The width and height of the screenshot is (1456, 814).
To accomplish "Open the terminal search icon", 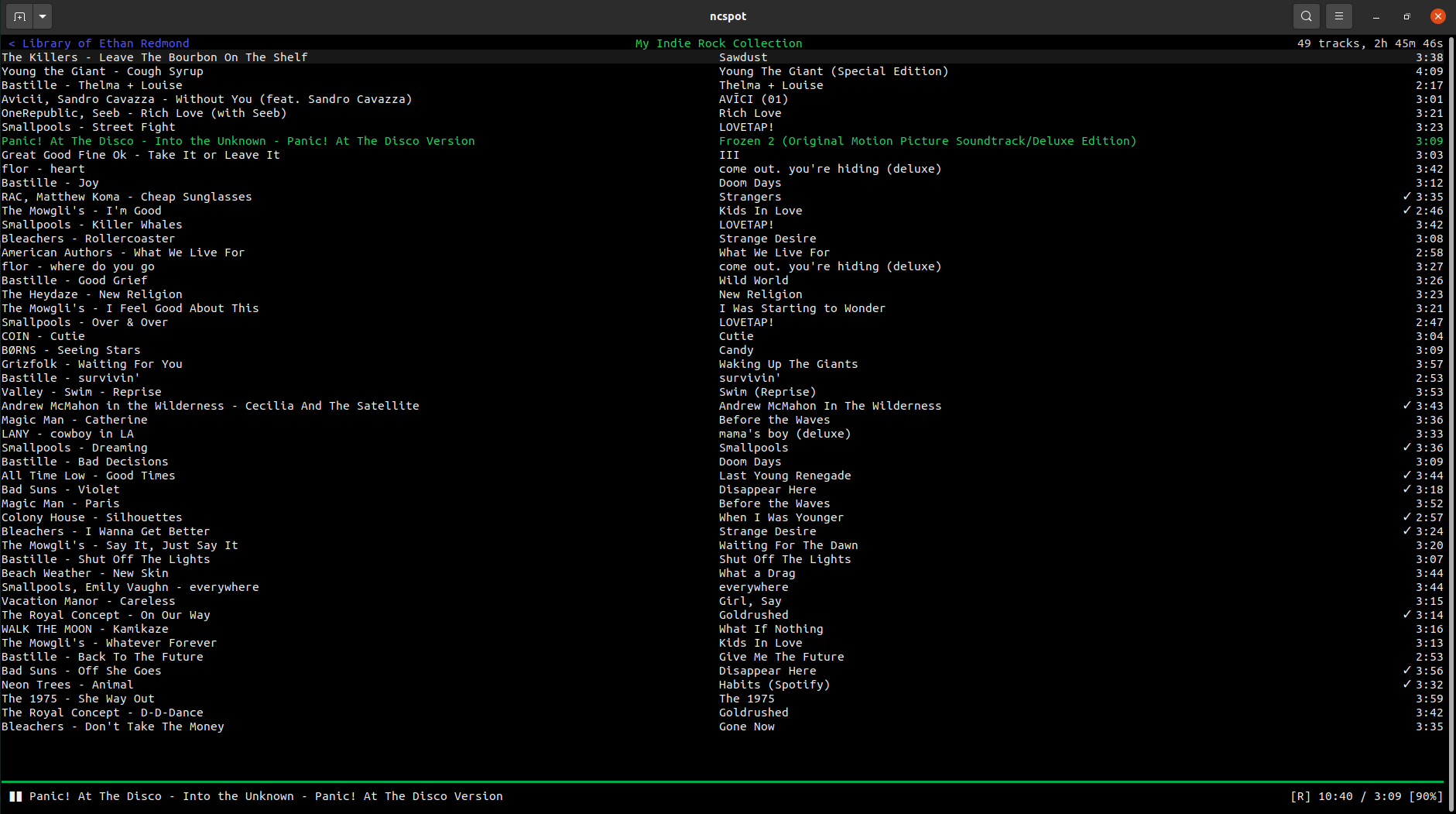I will click(x=1307, y=16).
